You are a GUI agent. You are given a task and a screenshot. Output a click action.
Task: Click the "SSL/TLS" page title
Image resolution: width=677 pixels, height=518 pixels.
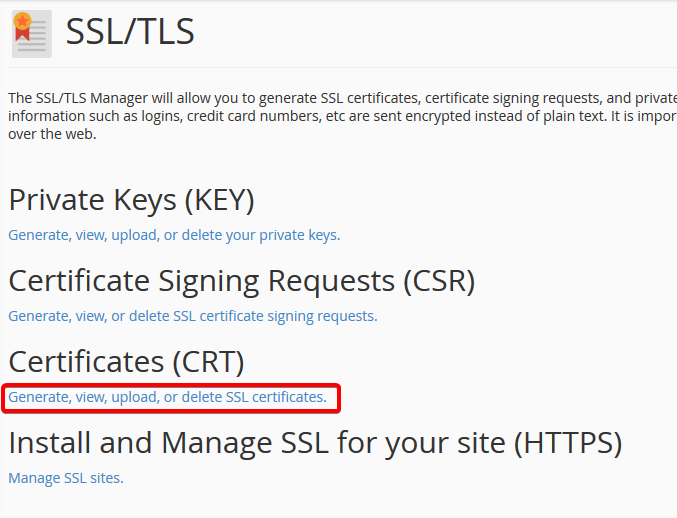[x=130, y=32]
